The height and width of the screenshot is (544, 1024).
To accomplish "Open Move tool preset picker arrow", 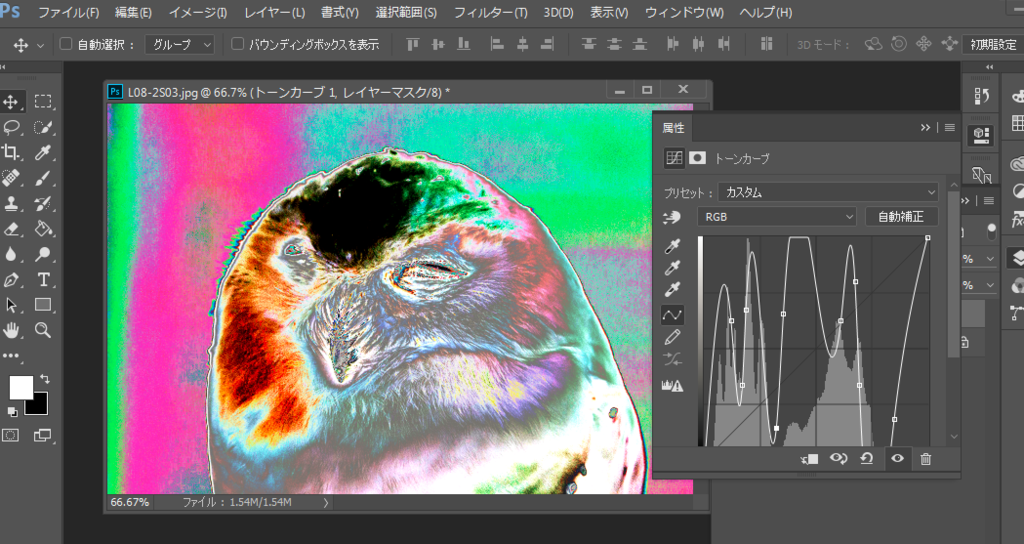I will pyautogui.click(x=40, y=46).
